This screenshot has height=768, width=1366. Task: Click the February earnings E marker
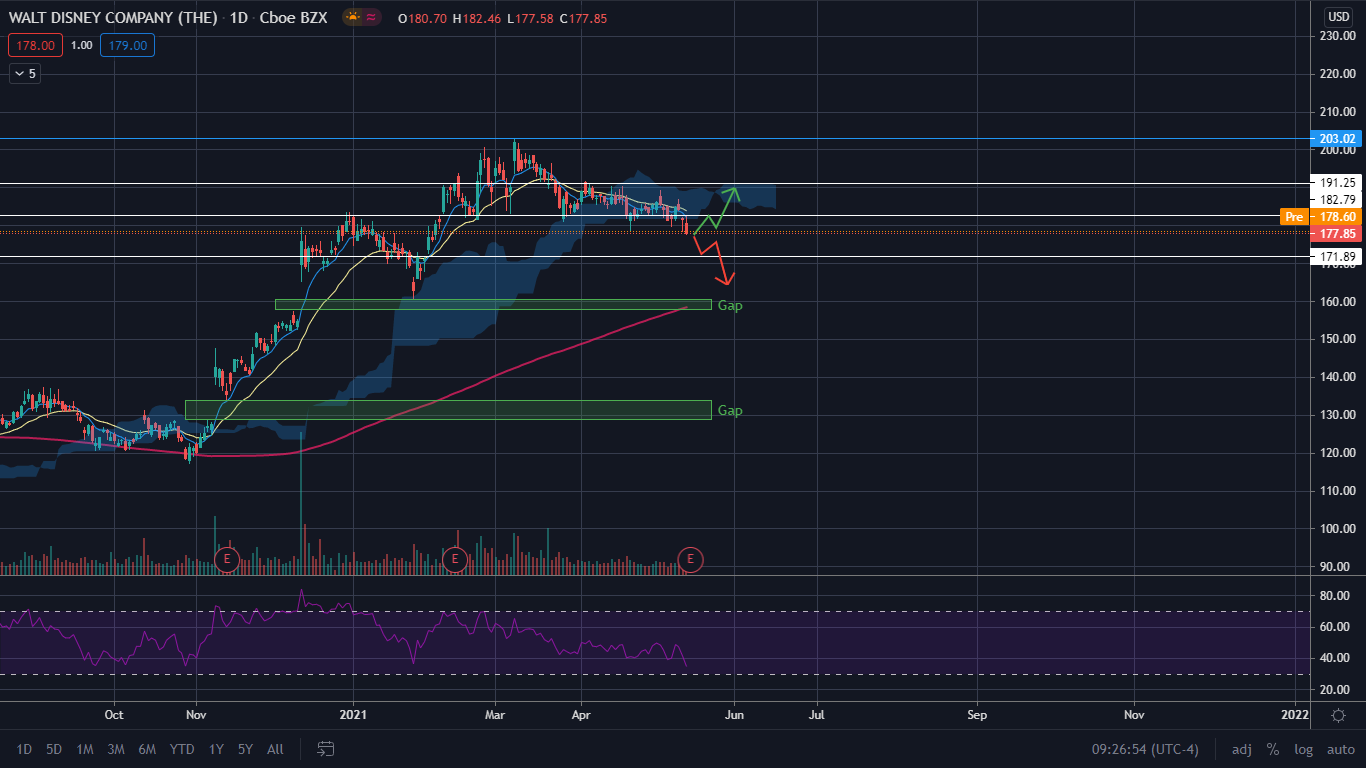[x=455, y=558]
